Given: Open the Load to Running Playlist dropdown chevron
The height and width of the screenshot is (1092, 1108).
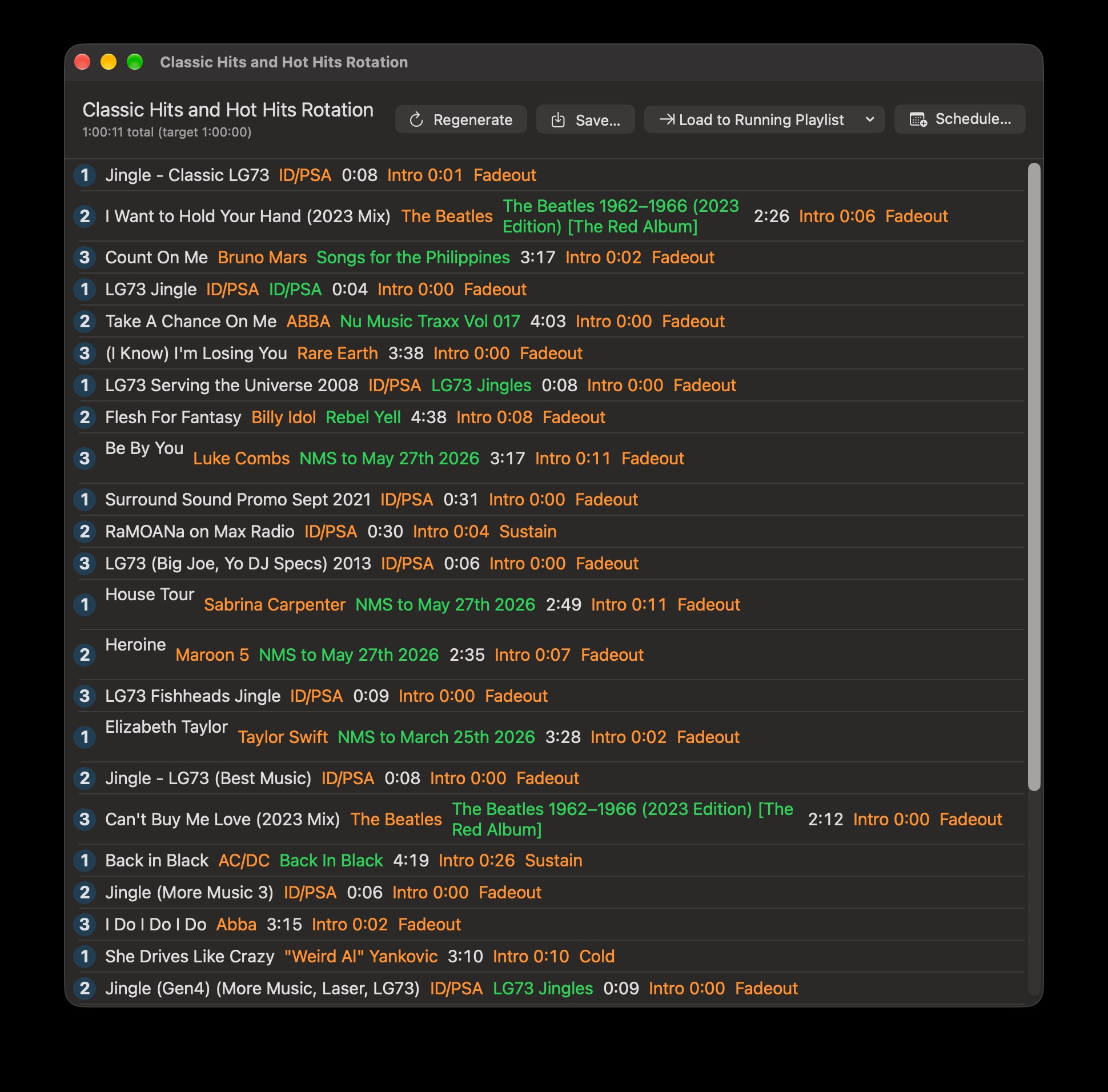Looking at the screenshot, I should click(x=870, y=119).
